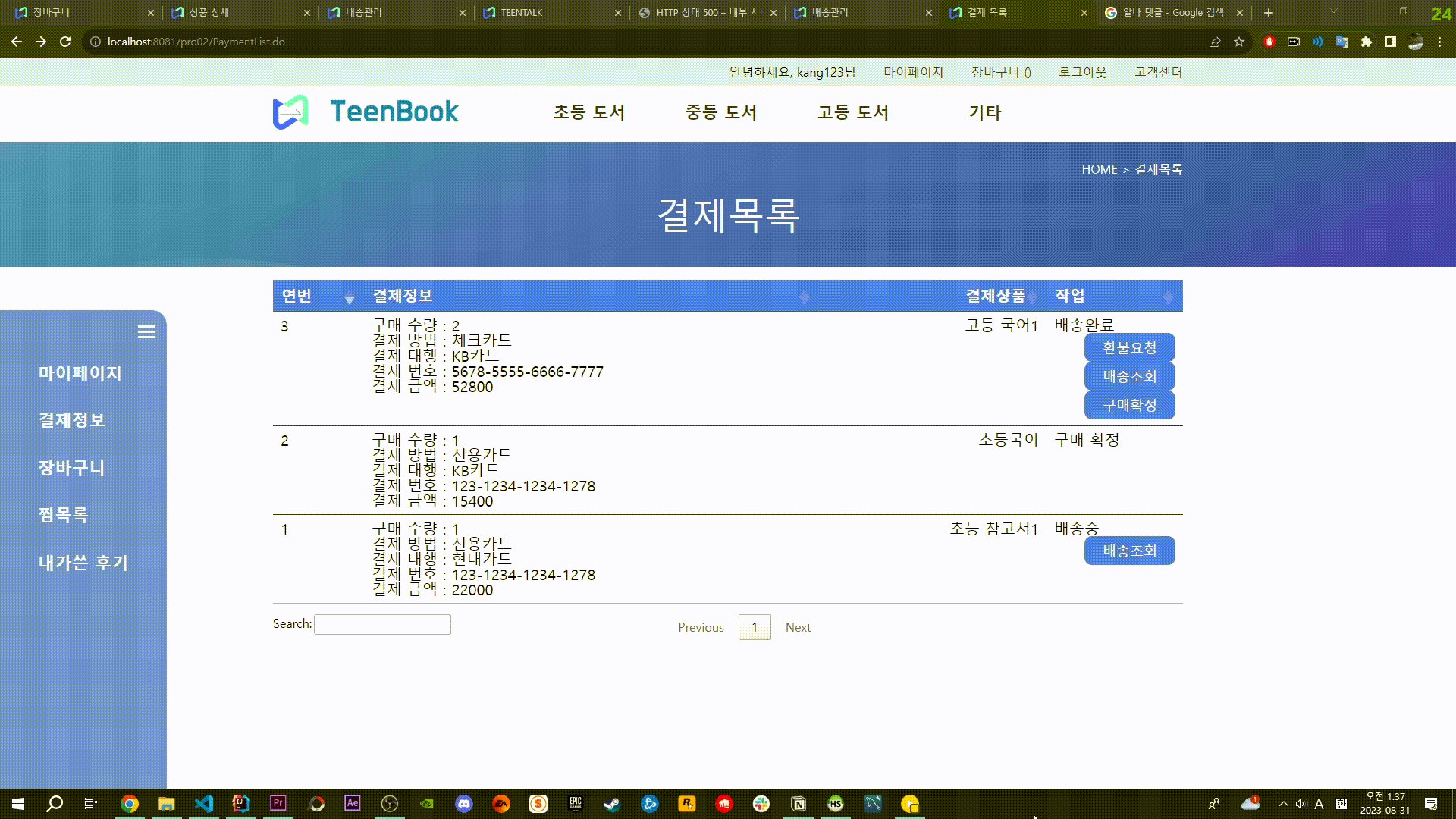The height and width of the screenshot is (819, 1456).
Task: Click the share page icon in the address bar
Action: coord(1215,42)
